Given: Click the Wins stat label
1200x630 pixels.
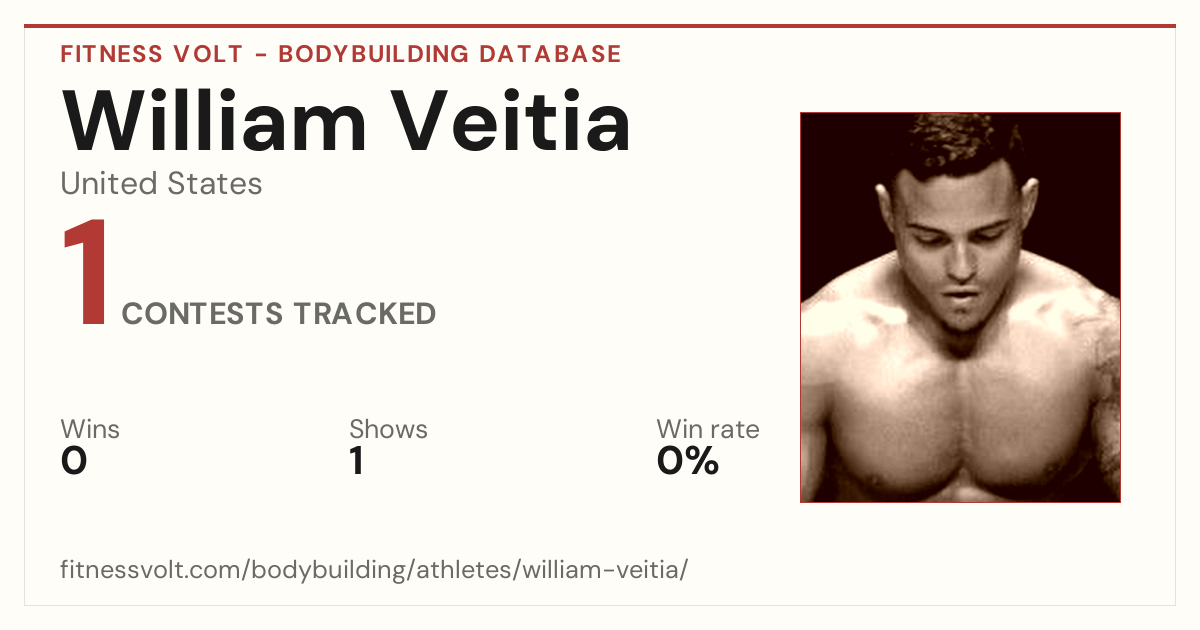Looking at the screenshot, I should point(90,429).
